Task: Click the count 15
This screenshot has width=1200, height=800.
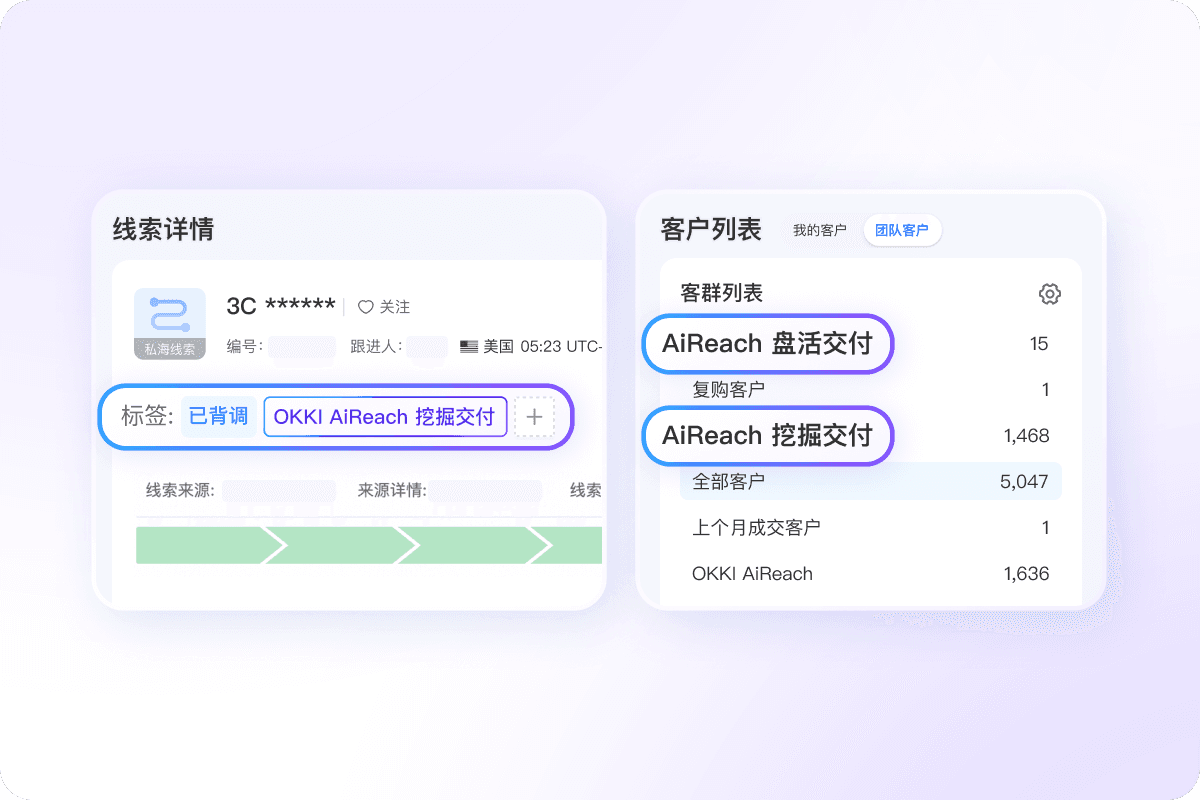Action: click(x=1039, y=344)
